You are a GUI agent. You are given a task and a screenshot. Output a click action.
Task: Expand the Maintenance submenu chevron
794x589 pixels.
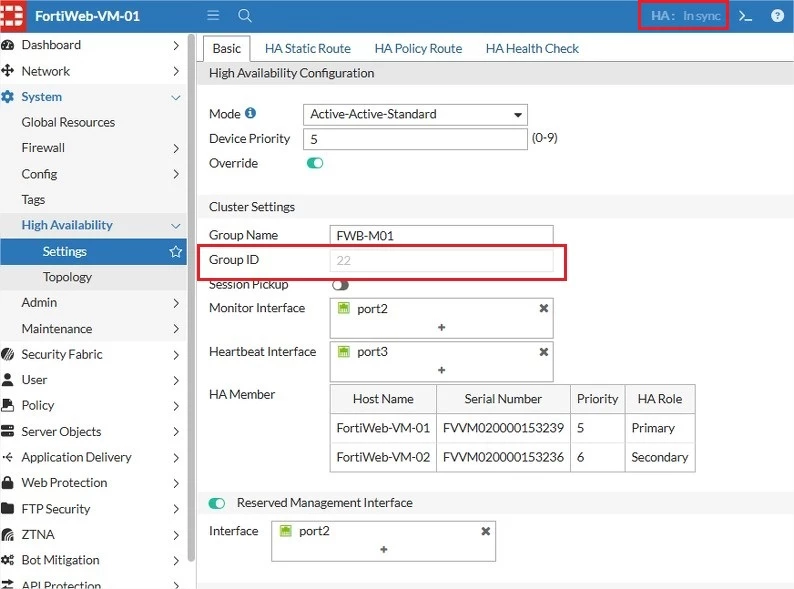(x=176, y=329)
